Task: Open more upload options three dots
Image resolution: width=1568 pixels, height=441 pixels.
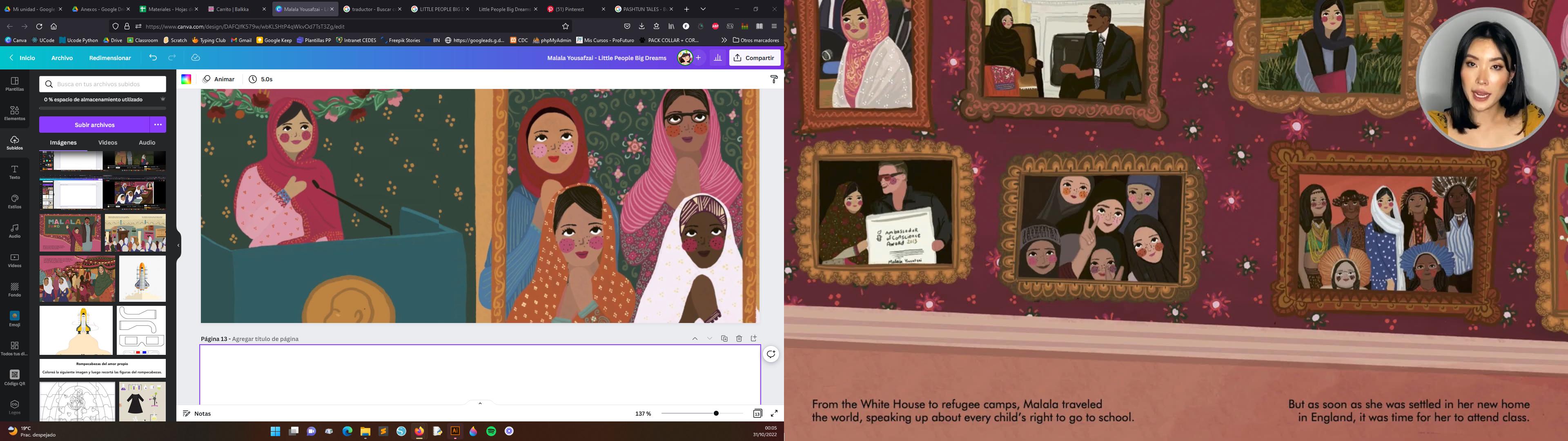Action: coord(158,125)
